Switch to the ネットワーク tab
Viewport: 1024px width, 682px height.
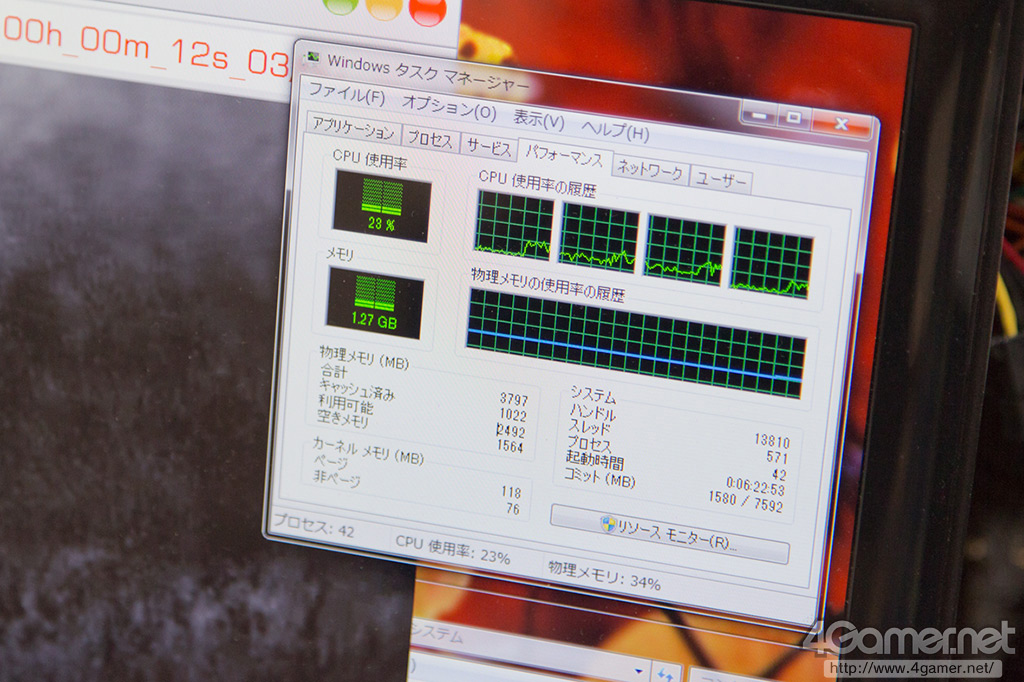[x=650, y=170]
